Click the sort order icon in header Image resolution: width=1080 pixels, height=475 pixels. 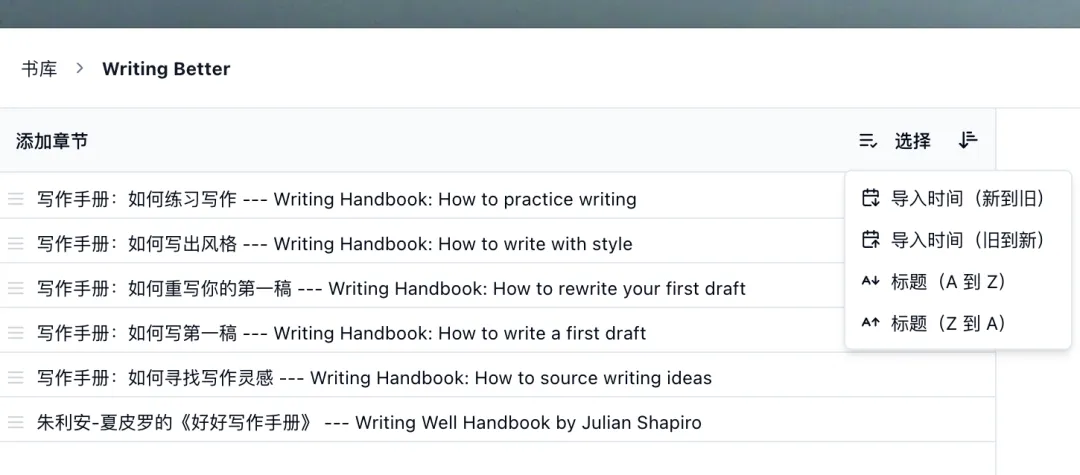click(x=967, y=141)
